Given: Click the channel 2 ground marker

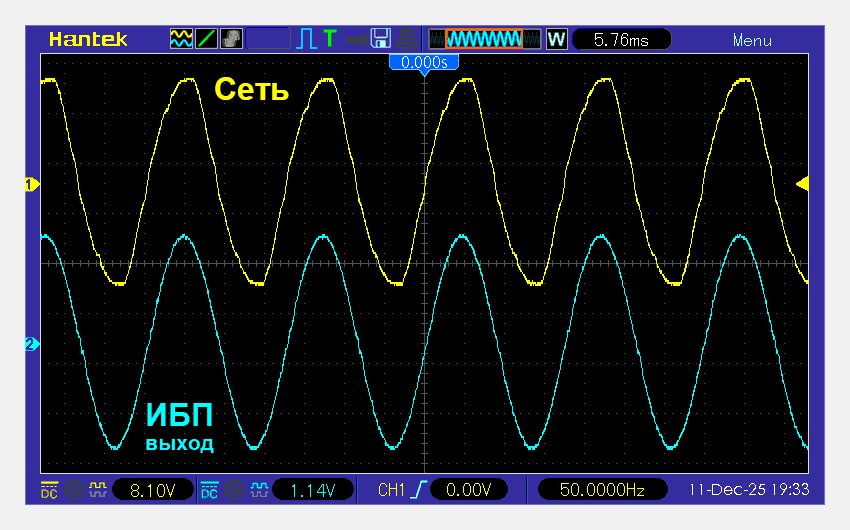Looking at the screenshot, I should 32,344.
